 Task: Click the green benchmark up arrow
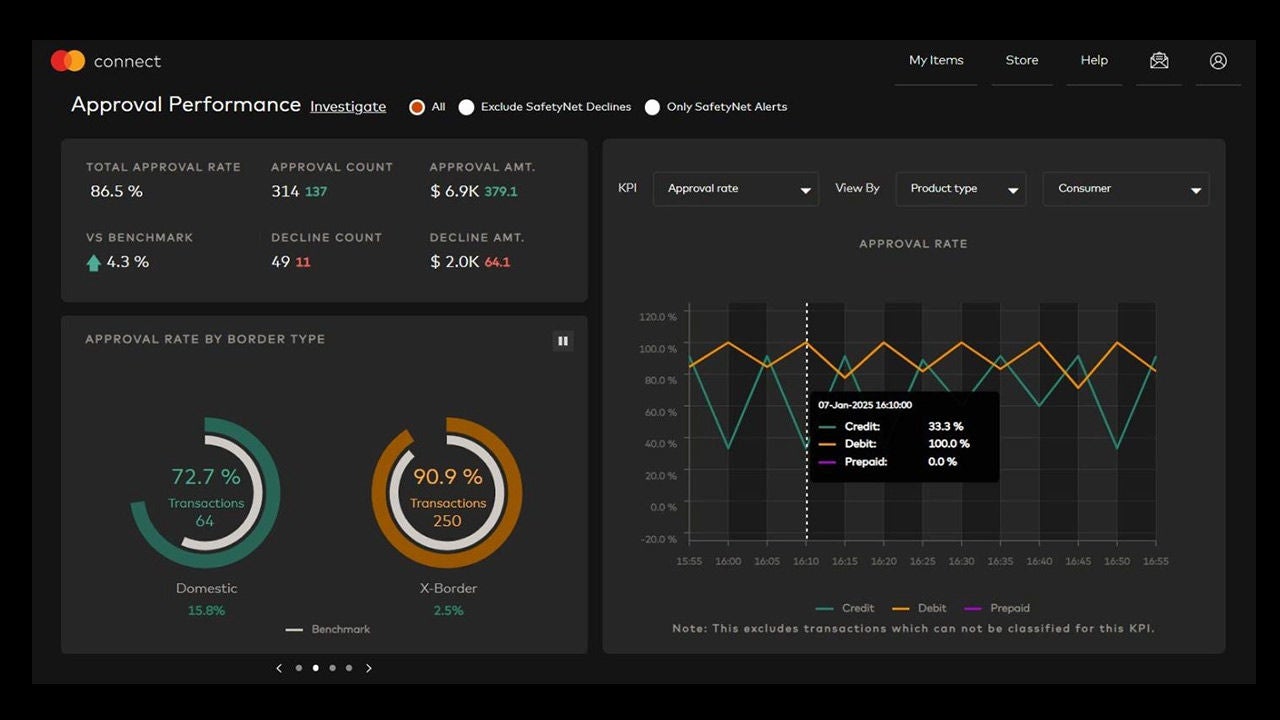click(94, 263)
